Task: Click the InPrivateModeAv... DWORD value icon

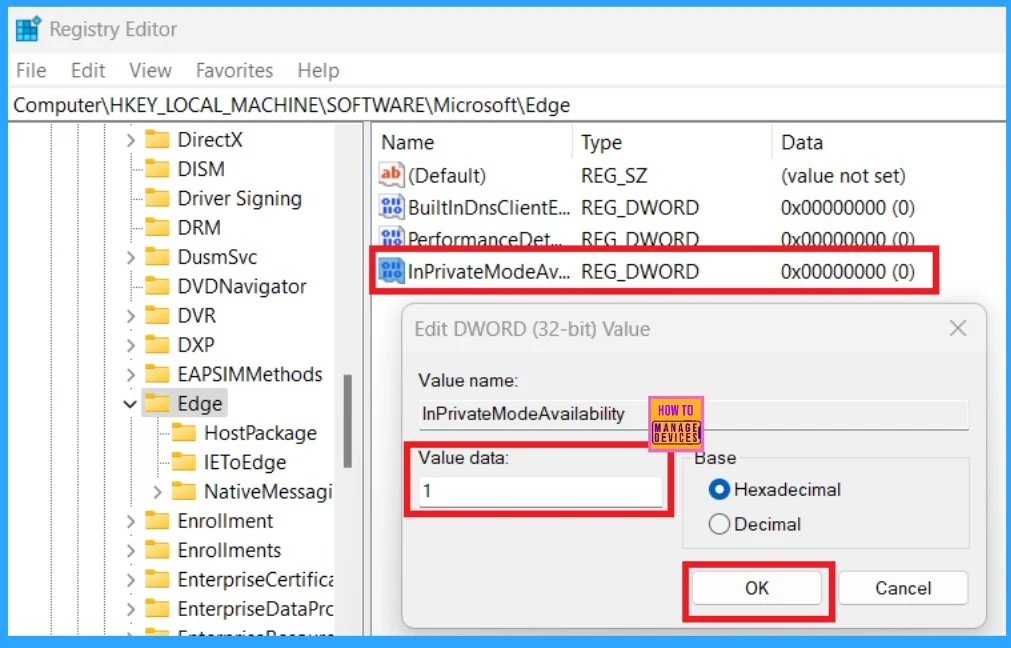Action: [x=391, y=271]
